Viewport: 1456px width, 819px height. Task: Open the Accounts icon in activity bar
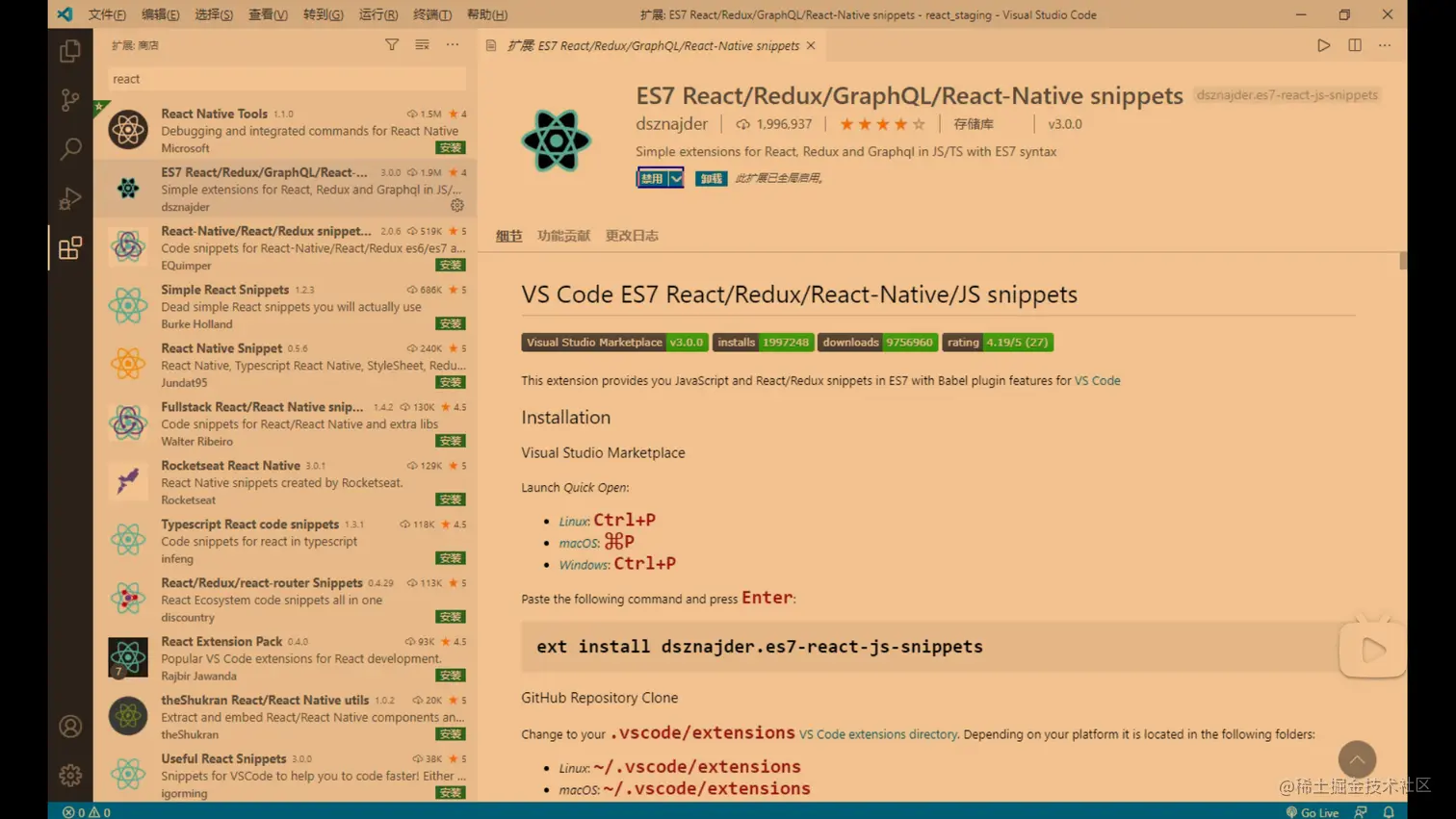[70, 726]
